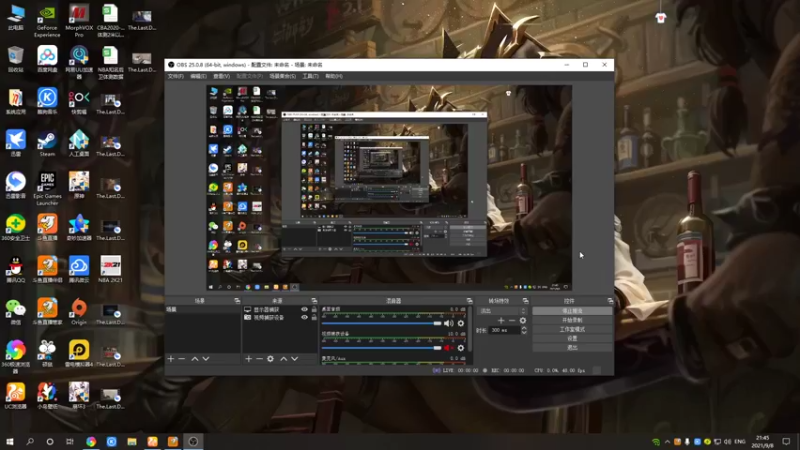Open Settings button in Controls panel
800x450 pixels.
coord(572,338)
